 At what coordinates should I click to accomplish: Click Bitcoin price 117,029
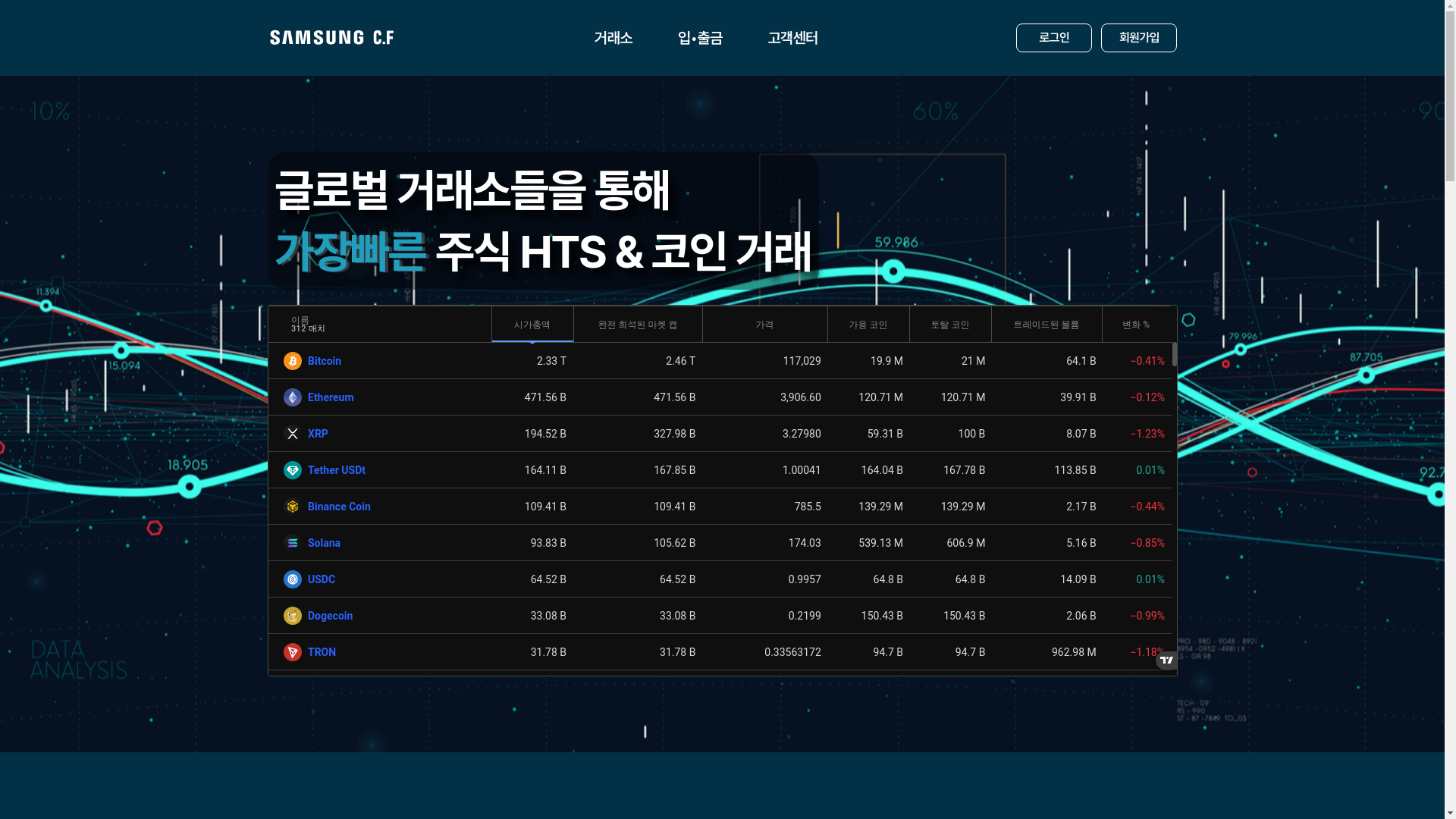[802, 361]
